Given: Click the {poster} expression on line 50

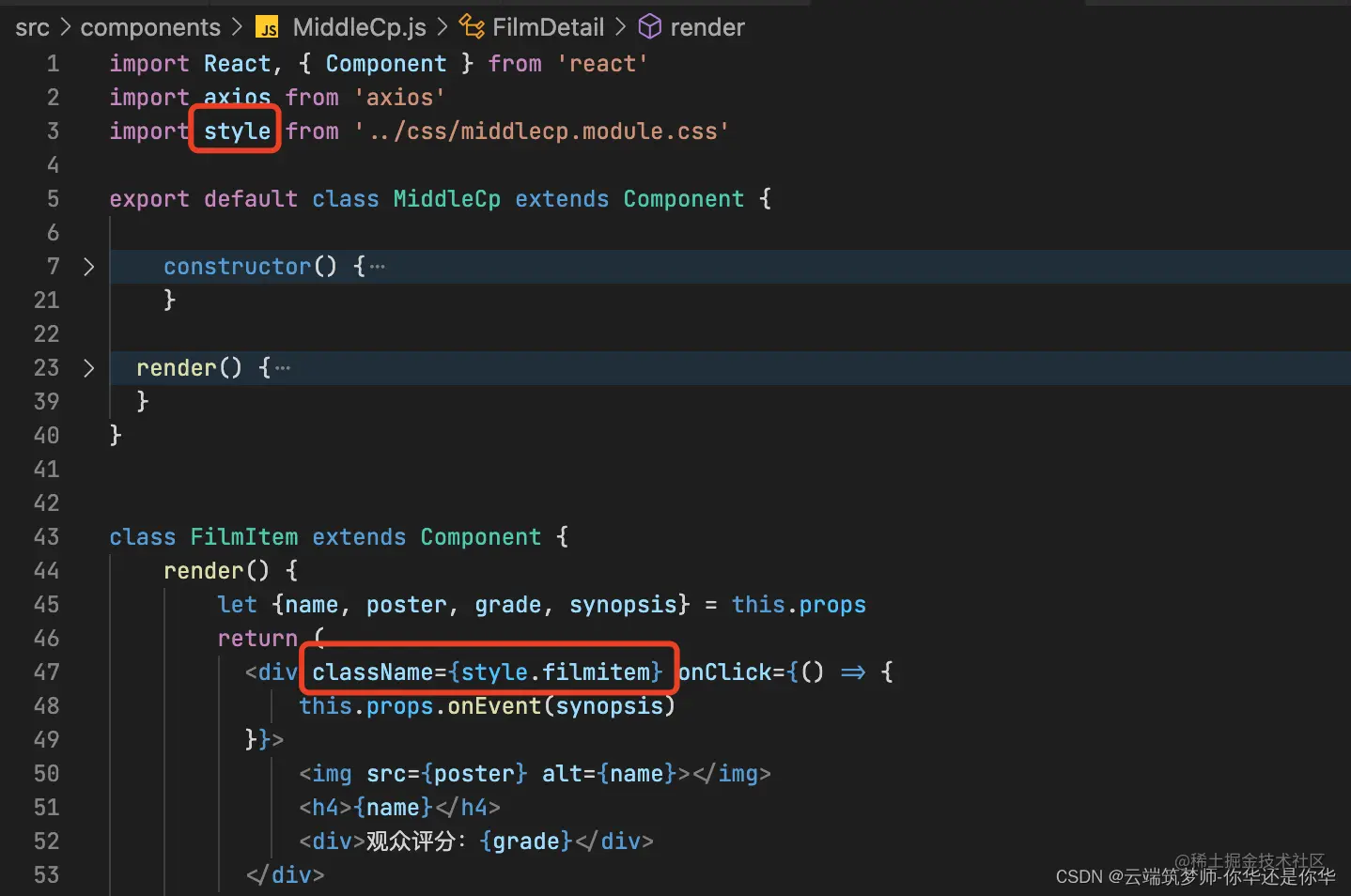Looking at the screenshot, I should [474, 774].
